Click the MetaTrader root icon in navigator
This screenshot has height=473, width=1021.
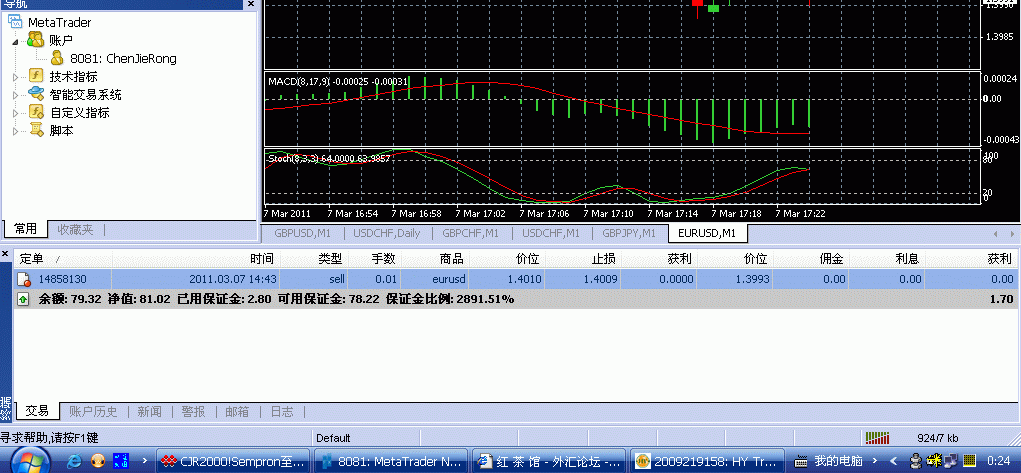tap(17, 21)
